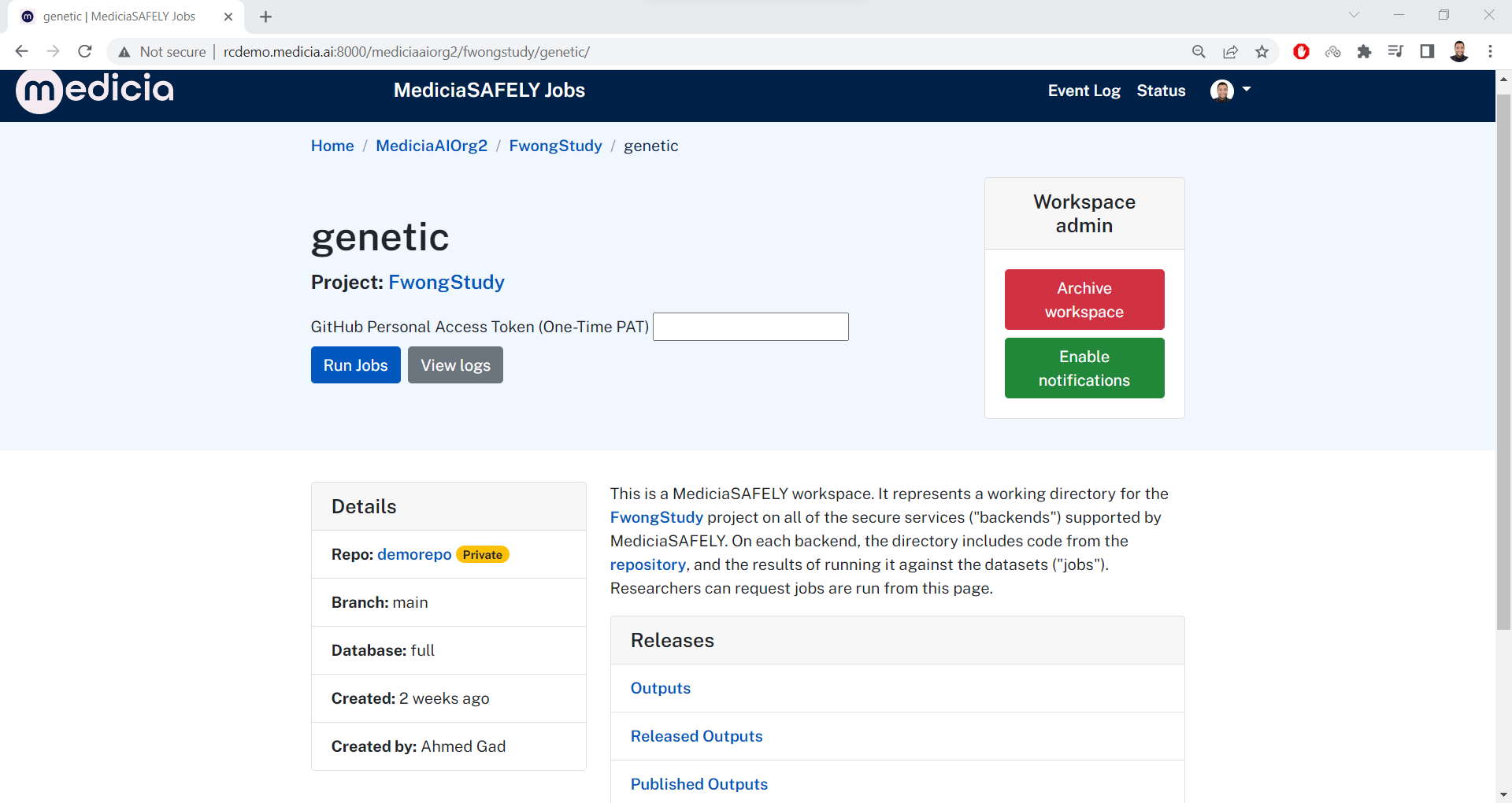Open FwongStudy link in the description paragraph

tap(657, 517)
